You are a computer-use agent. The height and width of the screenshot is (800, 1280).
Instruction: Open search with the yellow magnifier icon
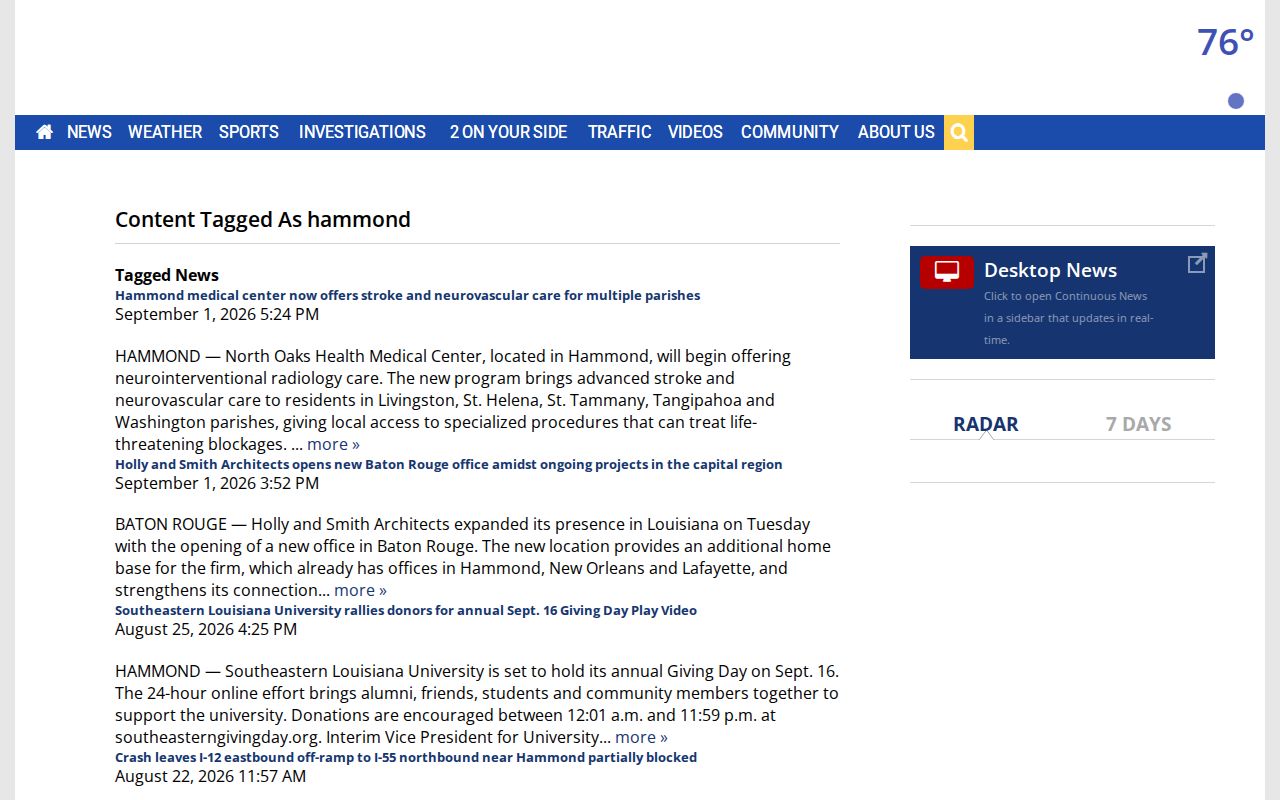point(959,132)
